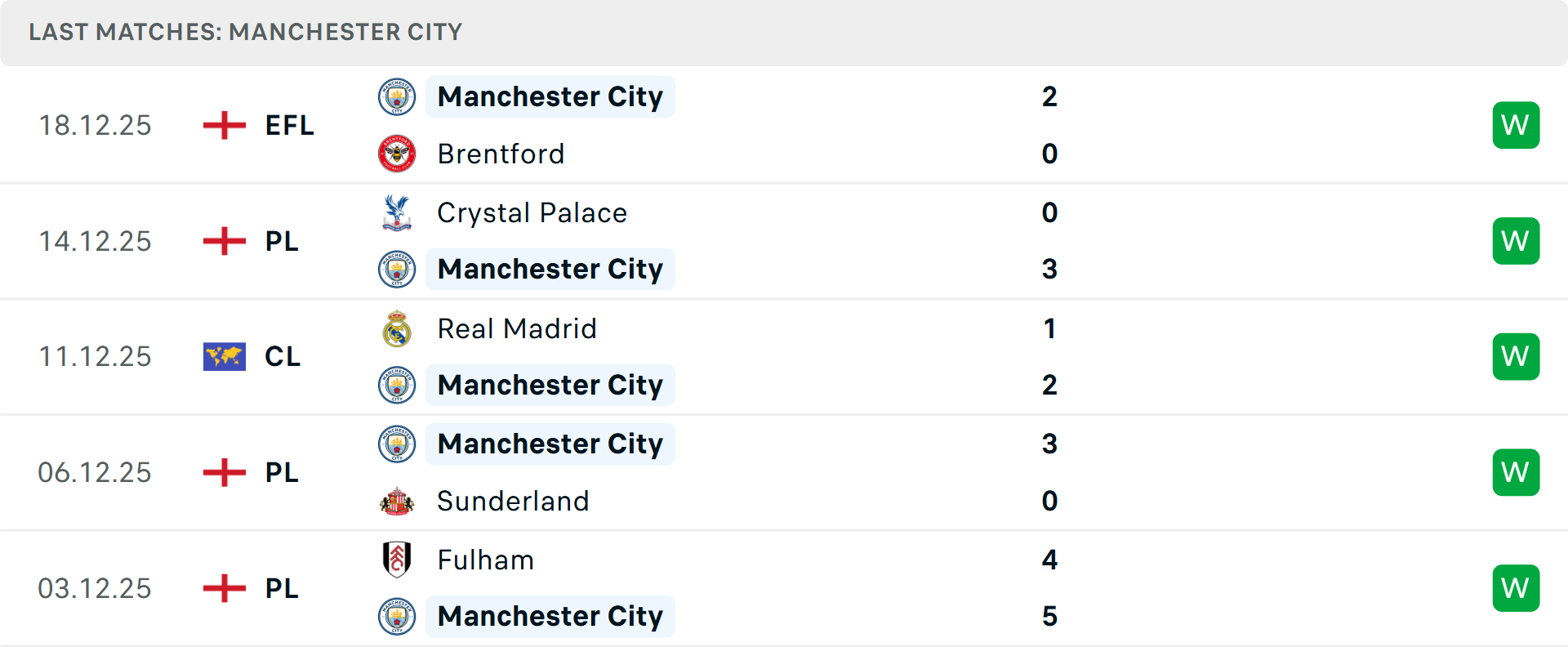Open the Crystal Palace team link
This screenshot has height=647, width=1568.
[532, 212]
